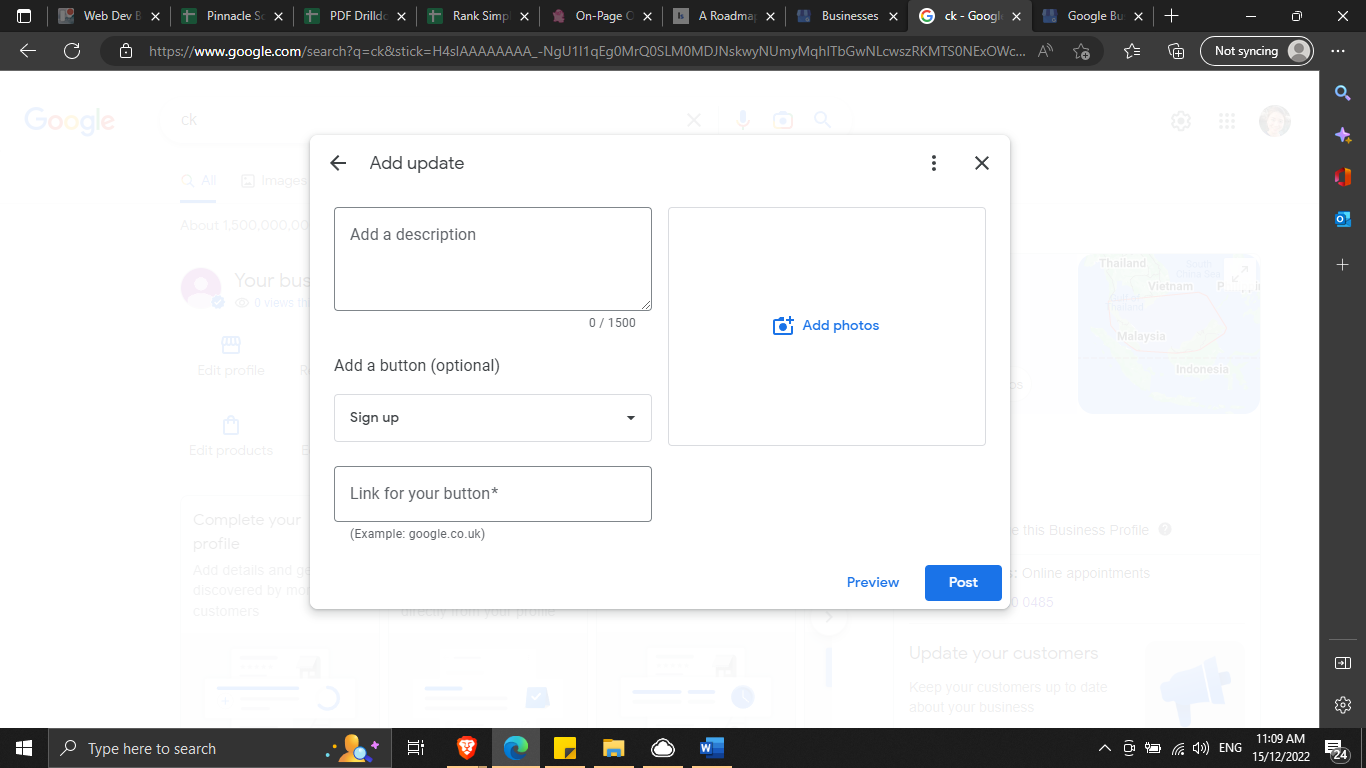Image resolution: width=1366 pixels, height=768 pixels.
Task: Expand the Sign up button type dropdown
Action: (x=492, y=418)
